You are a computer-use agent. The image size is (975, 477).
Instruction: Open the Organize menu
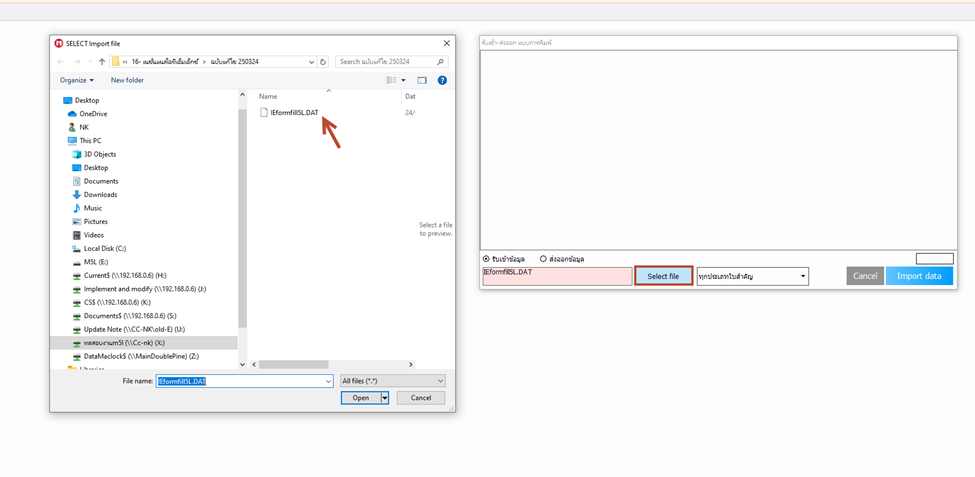pos(76,80)
